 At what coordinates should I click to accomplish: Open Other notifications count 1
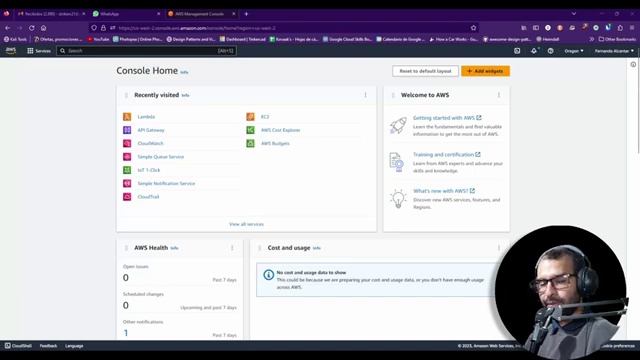tap(126, 333)
